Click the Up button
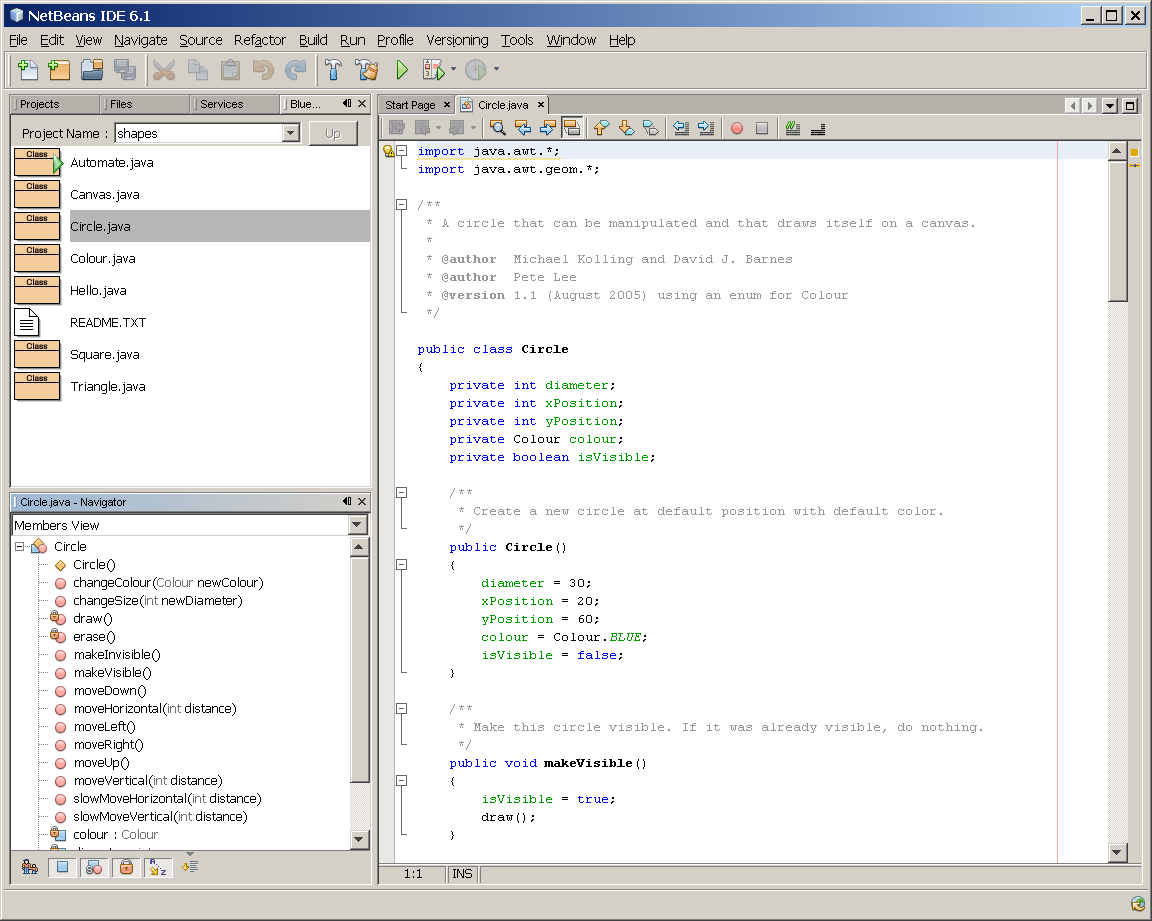This screenshot has height=921, width=1152. click(x=332, y=133)
